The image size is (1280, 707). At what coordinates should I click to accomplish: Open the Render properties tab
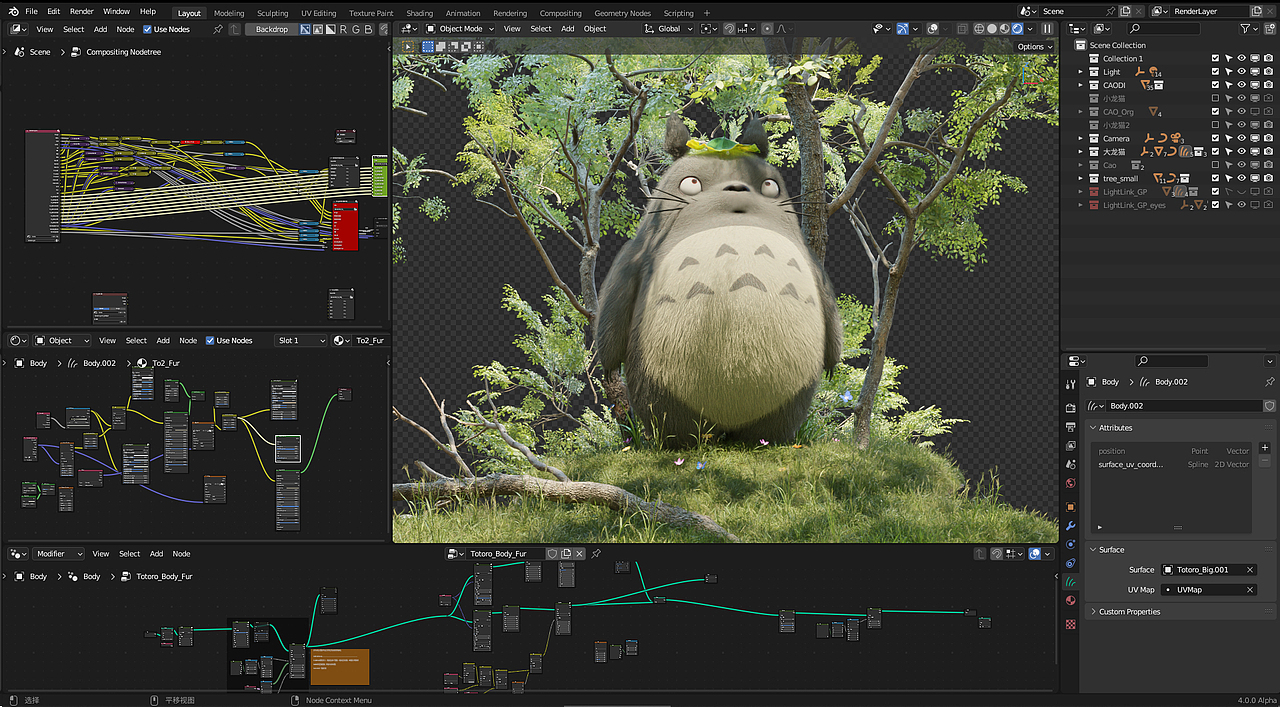[1071, 409]
